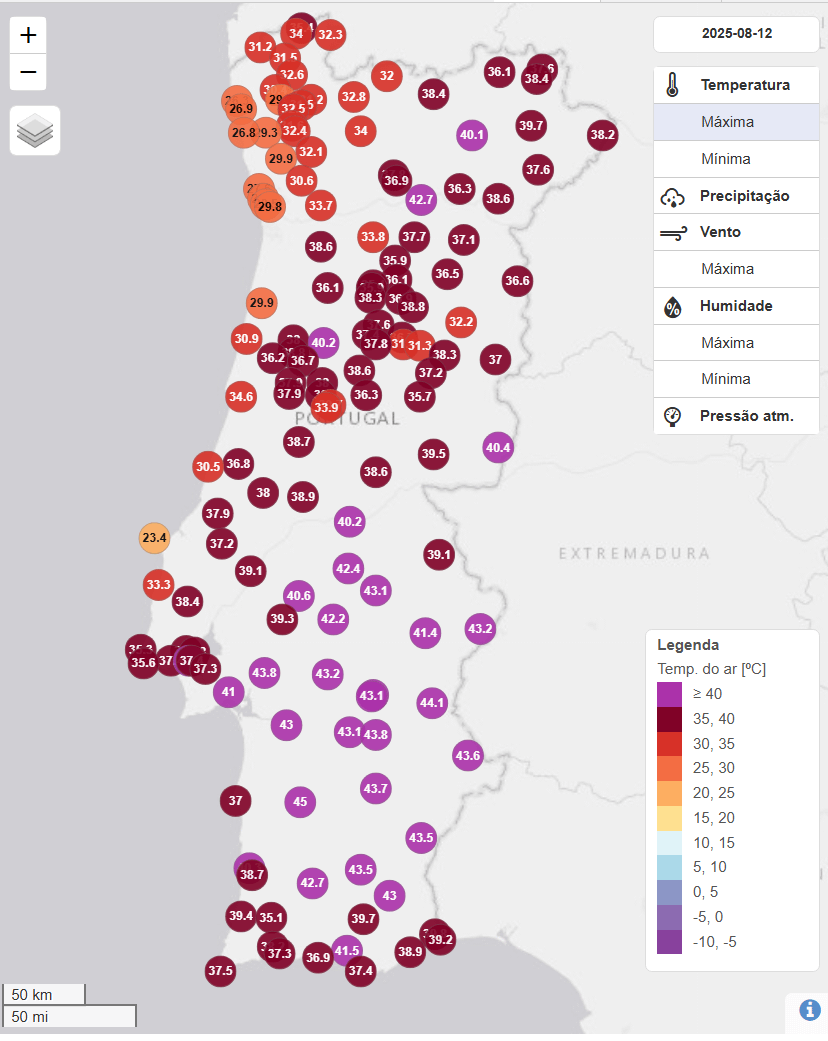Click the ≥ 40 purple legend swatch
This screenshot has height=1041, width=828.
click(669, 694)
